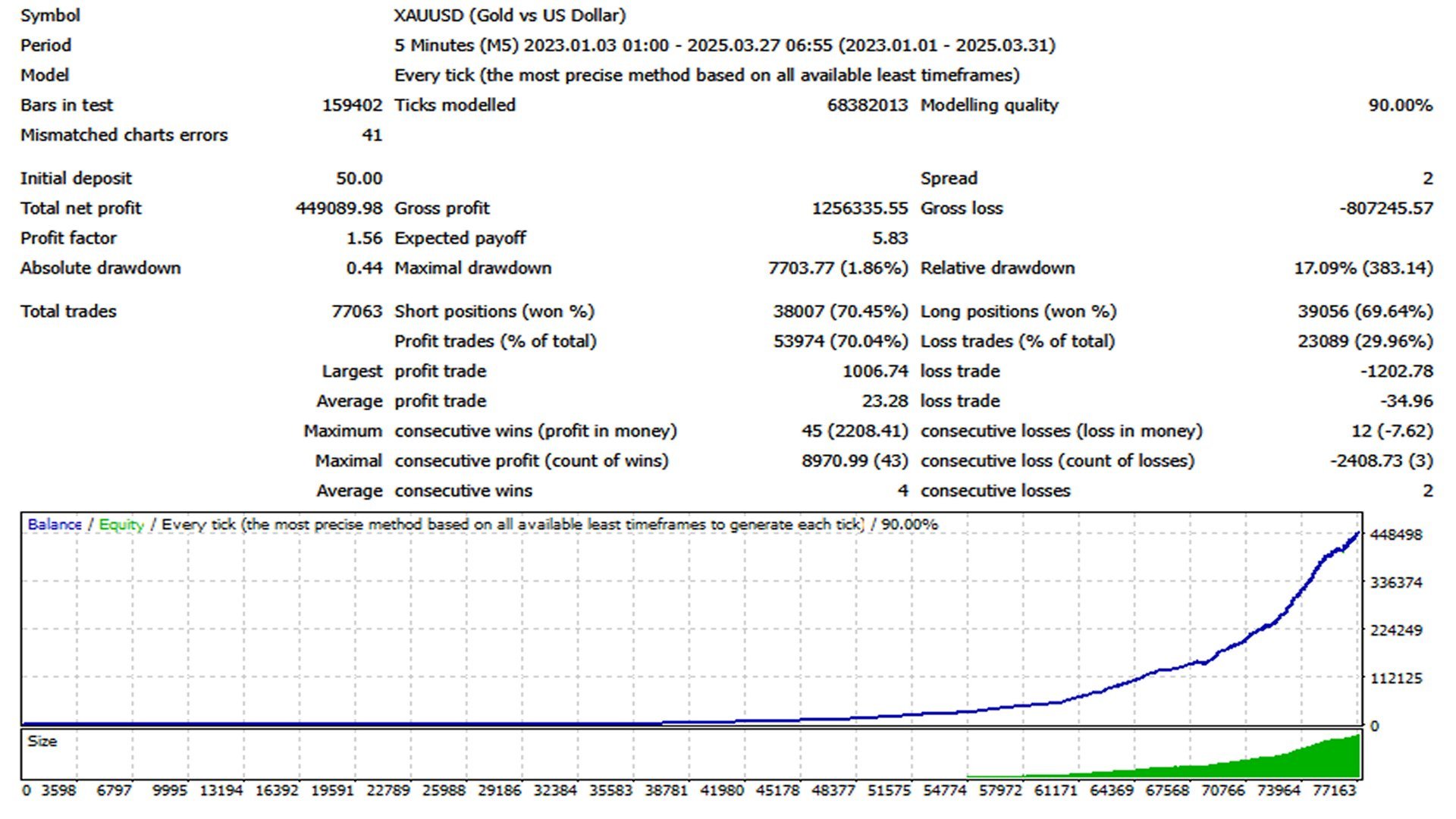The image size is (1456, 819).
Task: Click the 77163 label on the horizontal axis
Action: coord(1333,790)
